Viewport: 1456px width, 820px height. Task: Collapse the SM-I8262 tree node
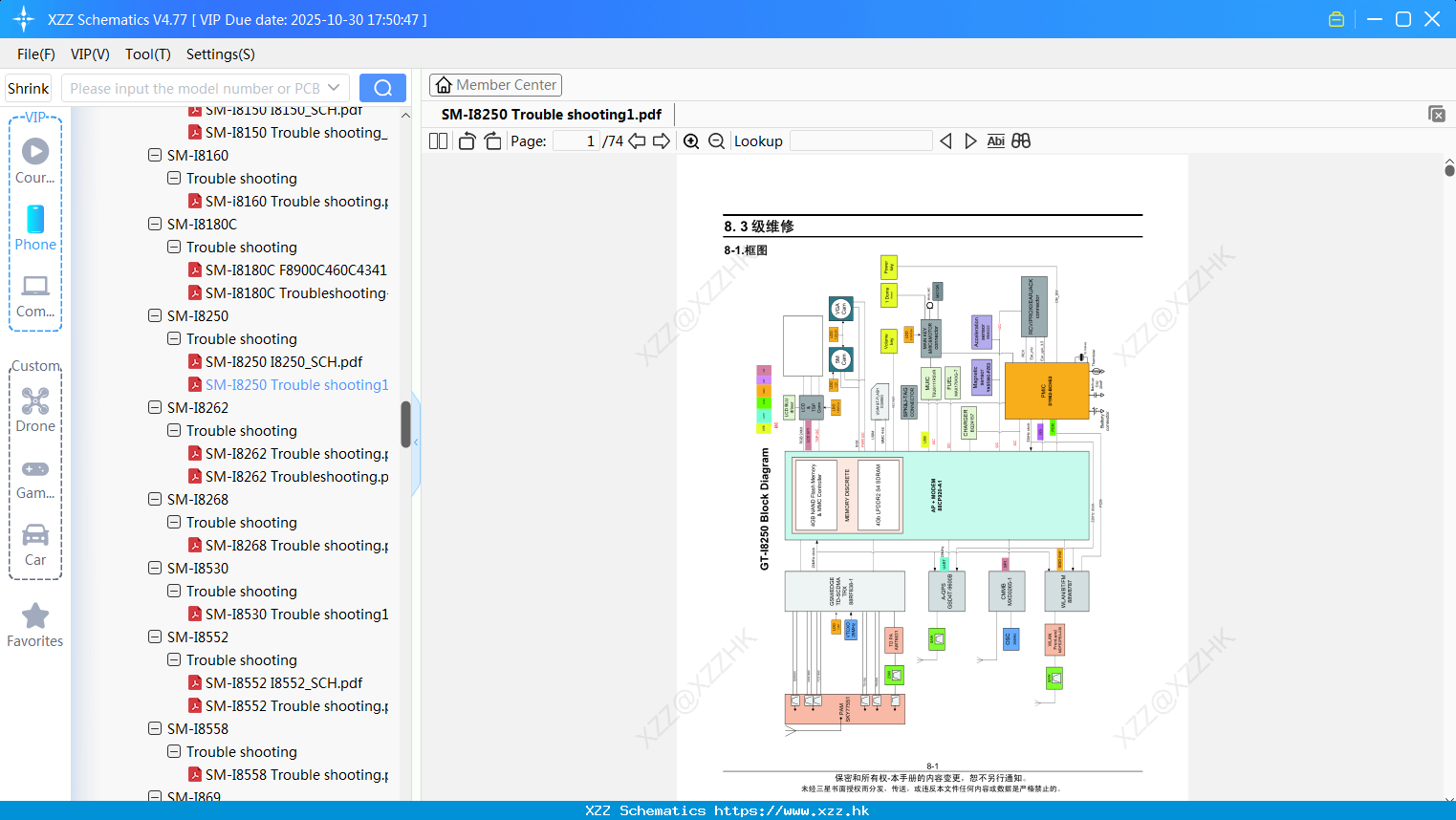155,407
